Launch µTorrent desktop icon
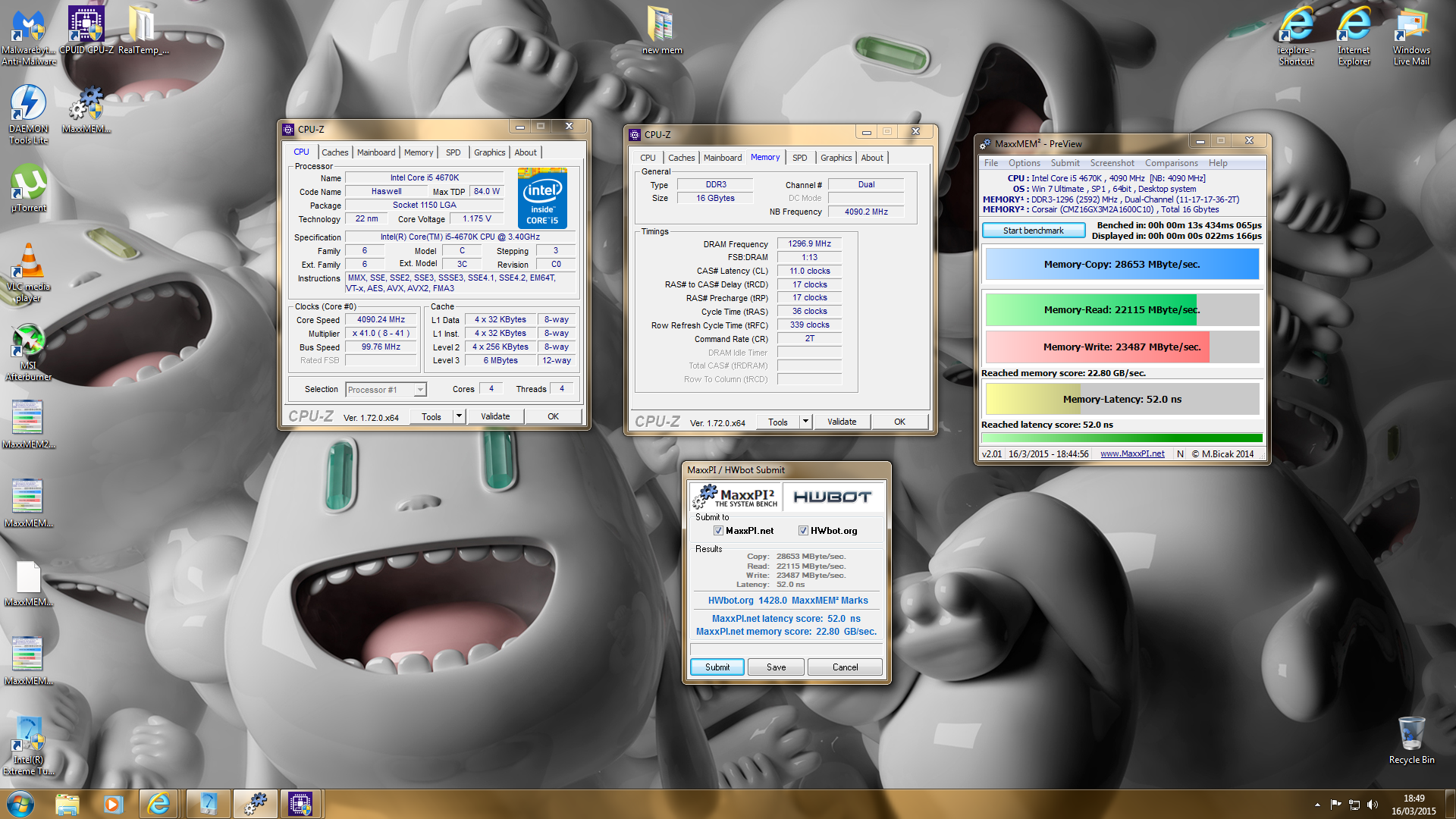The width and height of the screenshot is (1456, 819). pyautogui.click(x=29, y=188)
